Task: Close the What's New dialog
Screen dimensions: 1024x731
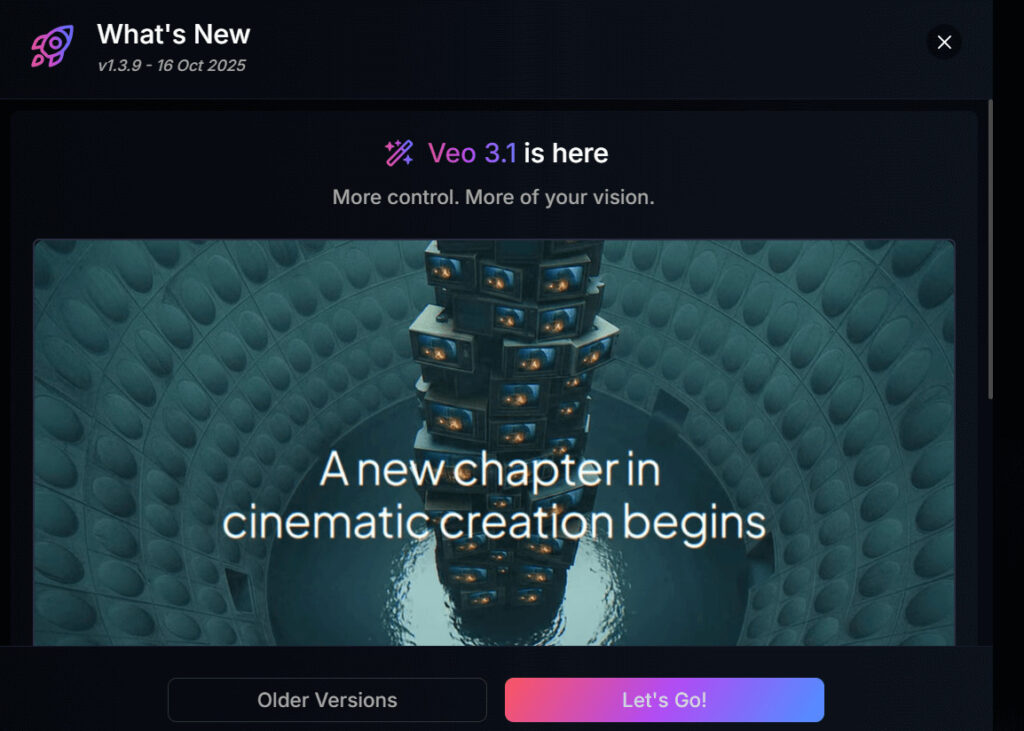Action: coord(944,42)
